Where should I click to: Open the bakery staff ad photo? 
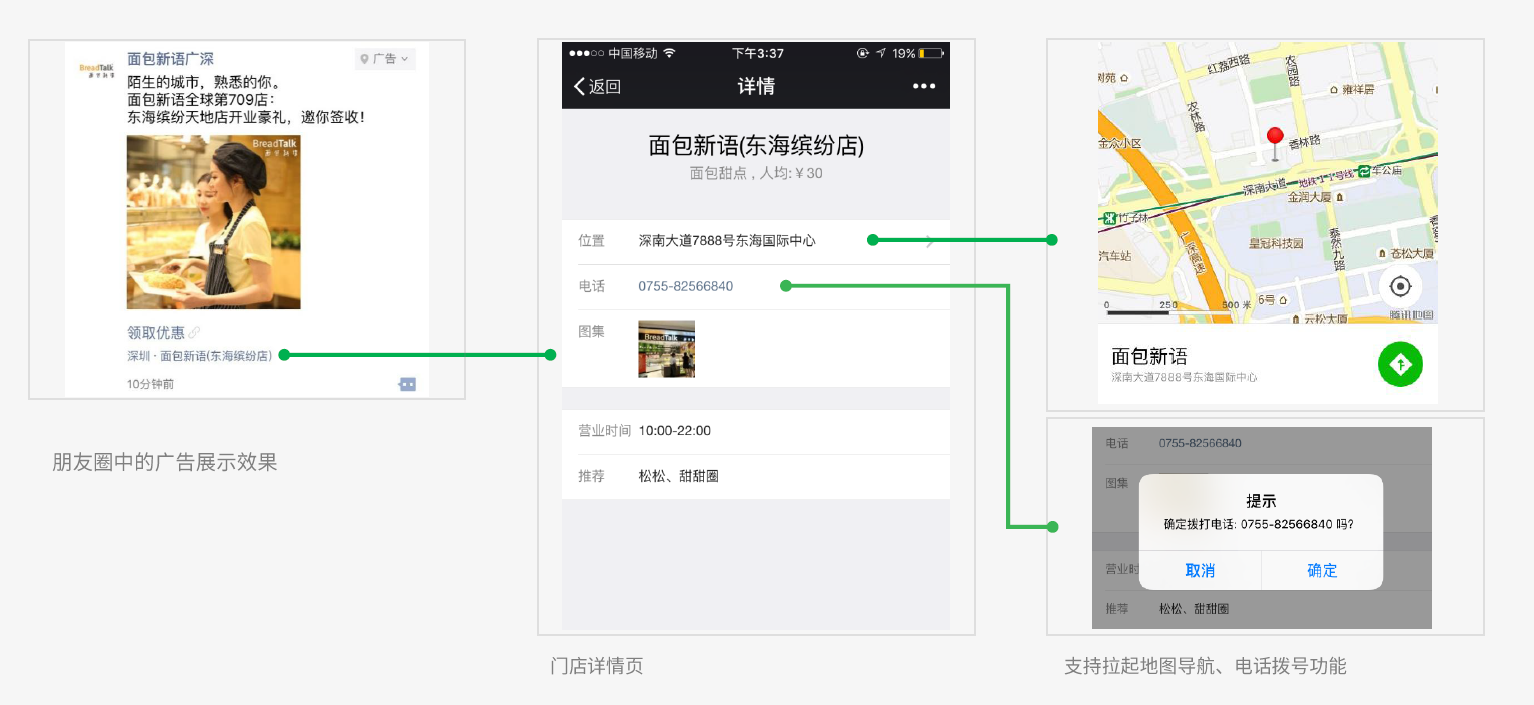(x=213, y=222)
